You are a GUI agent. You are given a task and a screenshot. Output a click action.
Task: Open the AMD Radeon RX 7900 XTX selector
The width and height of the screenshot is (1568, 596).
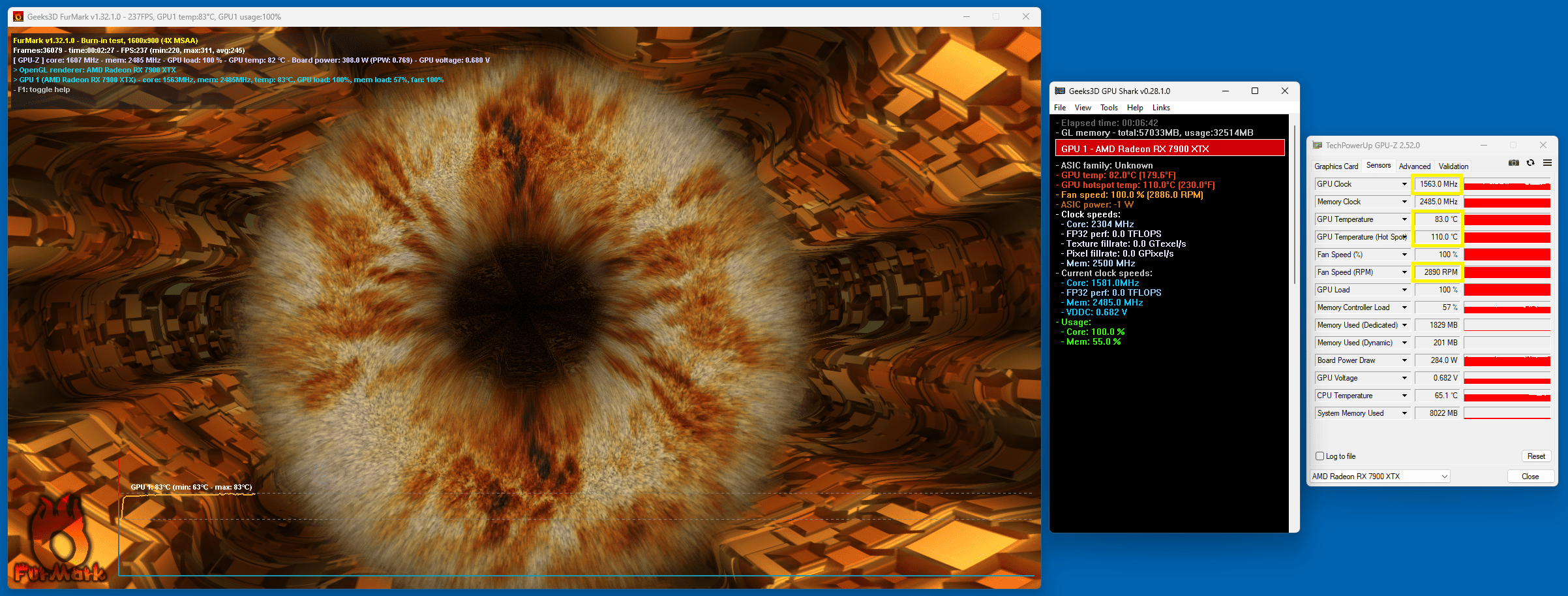coord(1380,477)
